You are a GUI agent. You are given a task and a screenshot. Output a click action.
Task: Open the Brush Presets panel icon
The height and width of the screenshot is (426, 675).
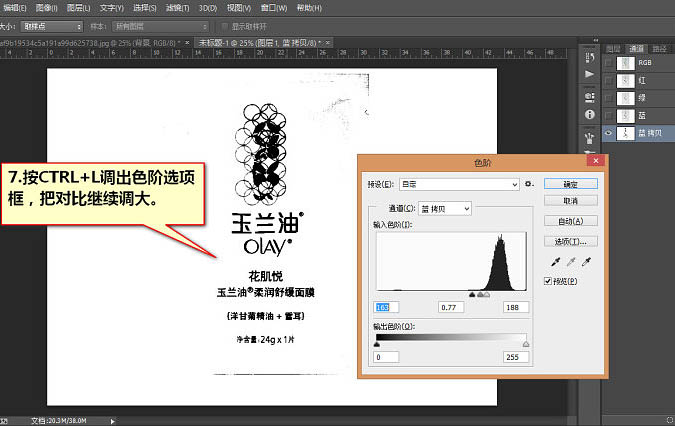[x=590, y=138]
